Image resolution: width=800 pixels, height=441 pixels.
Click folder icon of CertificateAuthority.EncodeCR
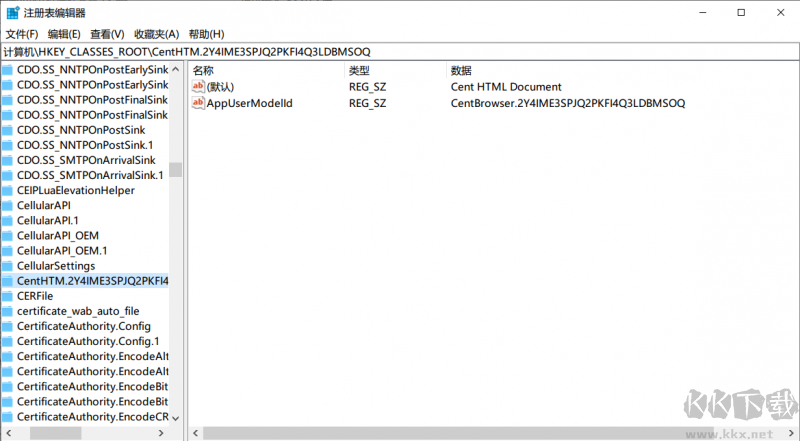point(7,416)
